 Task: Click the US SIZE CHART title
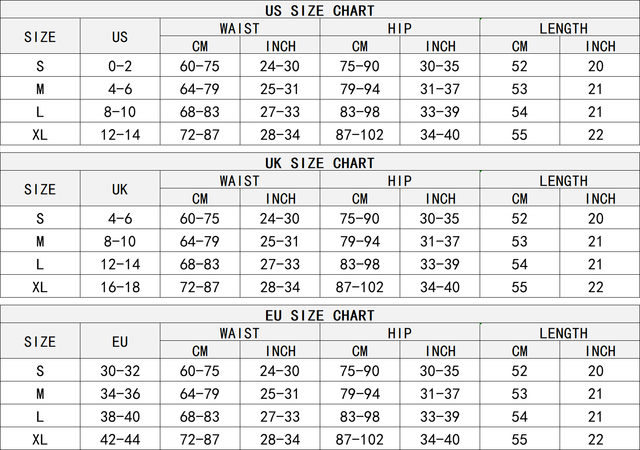coord(320,10)
